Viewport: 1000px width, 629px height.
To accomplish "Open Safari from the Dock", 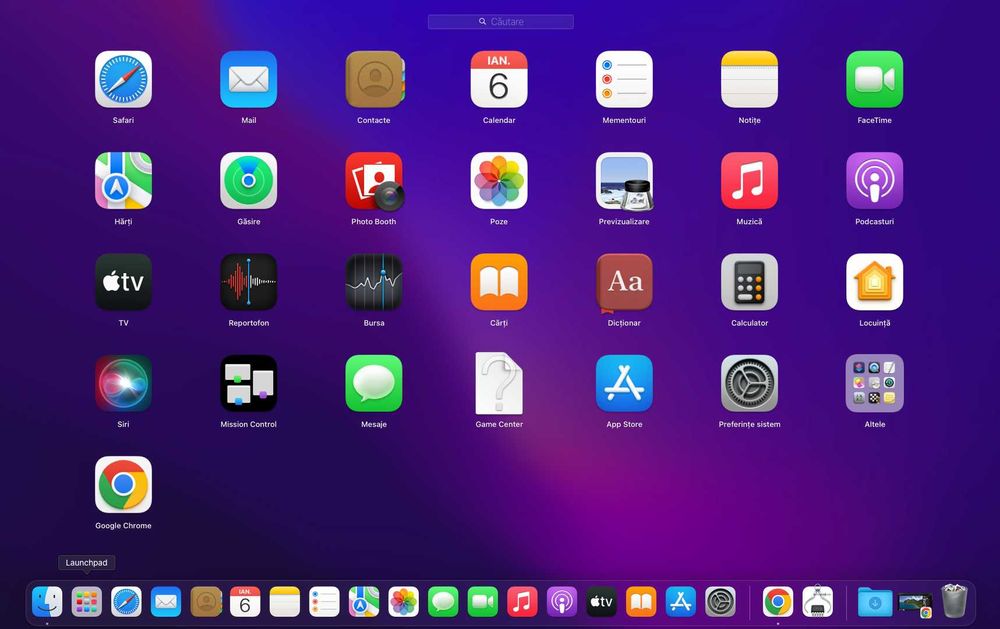I will (x=126, y=602).
